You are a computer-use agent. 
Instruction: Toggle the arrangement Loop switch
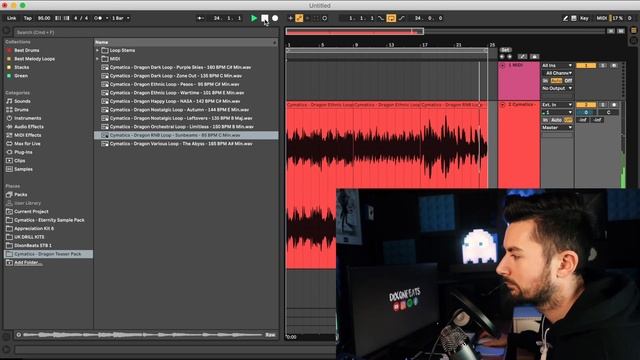391,18
